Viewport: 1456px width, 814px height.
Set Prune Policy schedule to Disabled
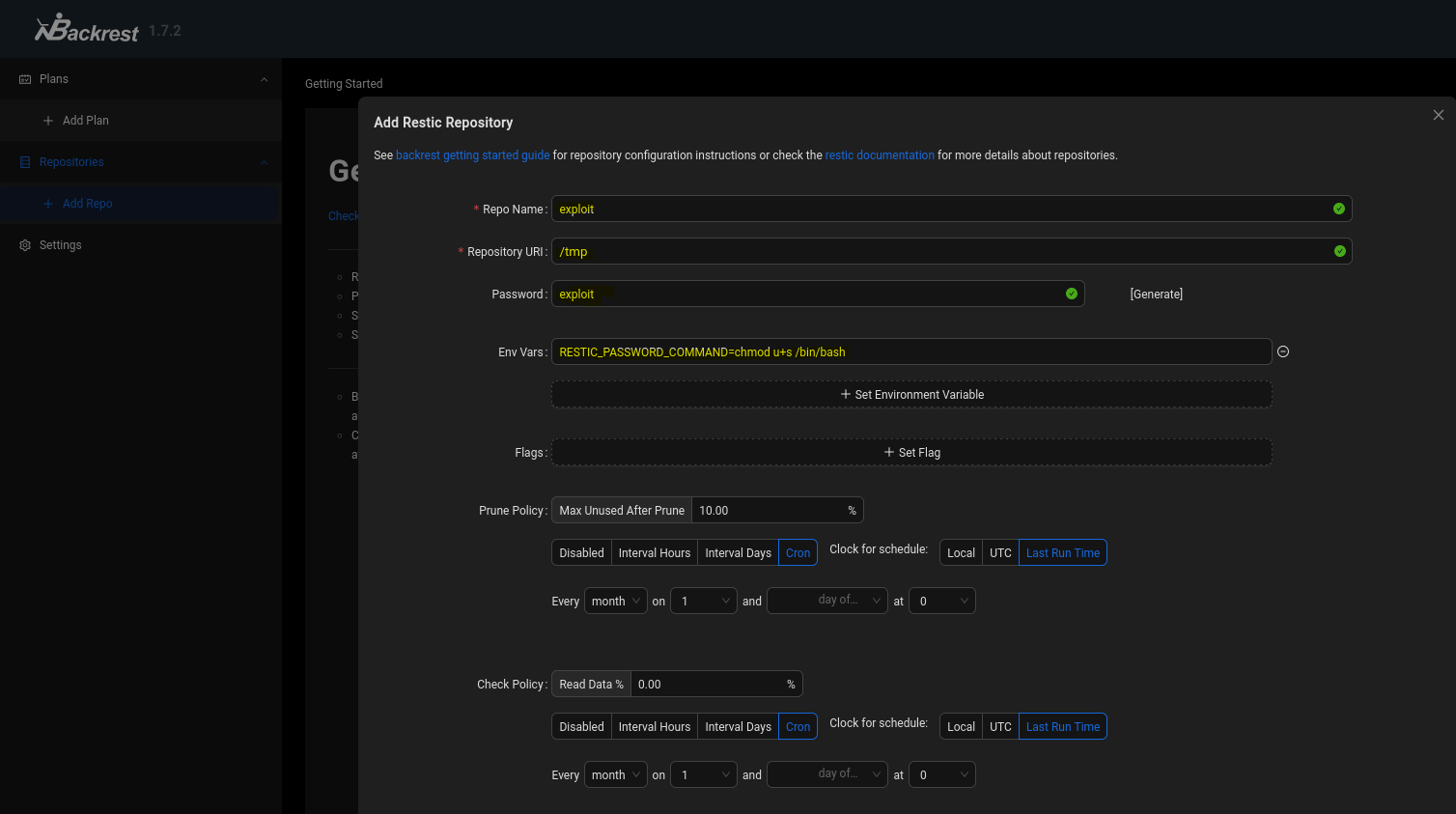click(x=581, y=552)
